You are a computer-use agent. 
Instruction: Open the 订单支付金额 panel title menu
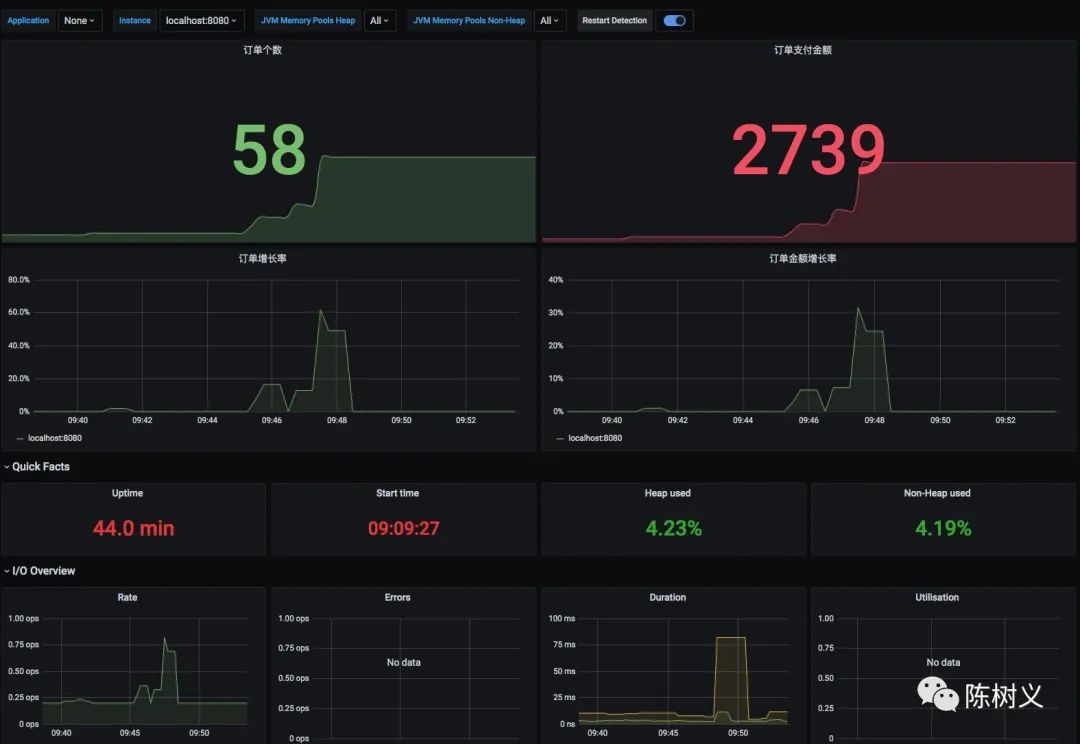[803, 50]
